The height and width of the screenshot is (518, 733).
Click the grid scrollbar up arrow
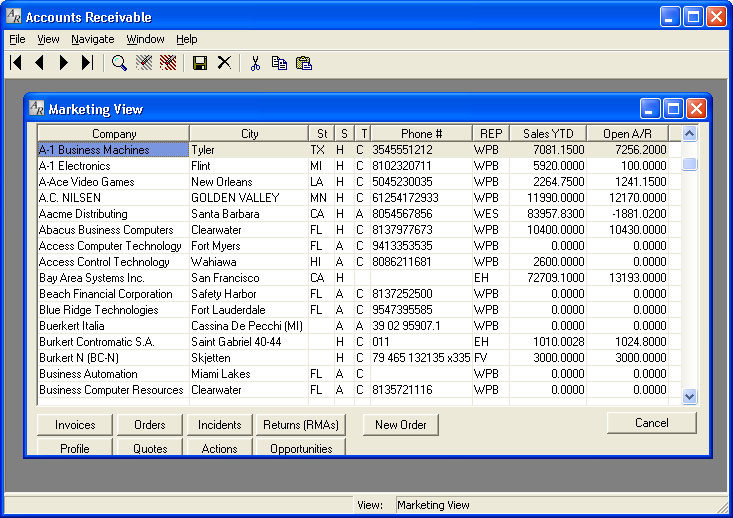[689, 134]
